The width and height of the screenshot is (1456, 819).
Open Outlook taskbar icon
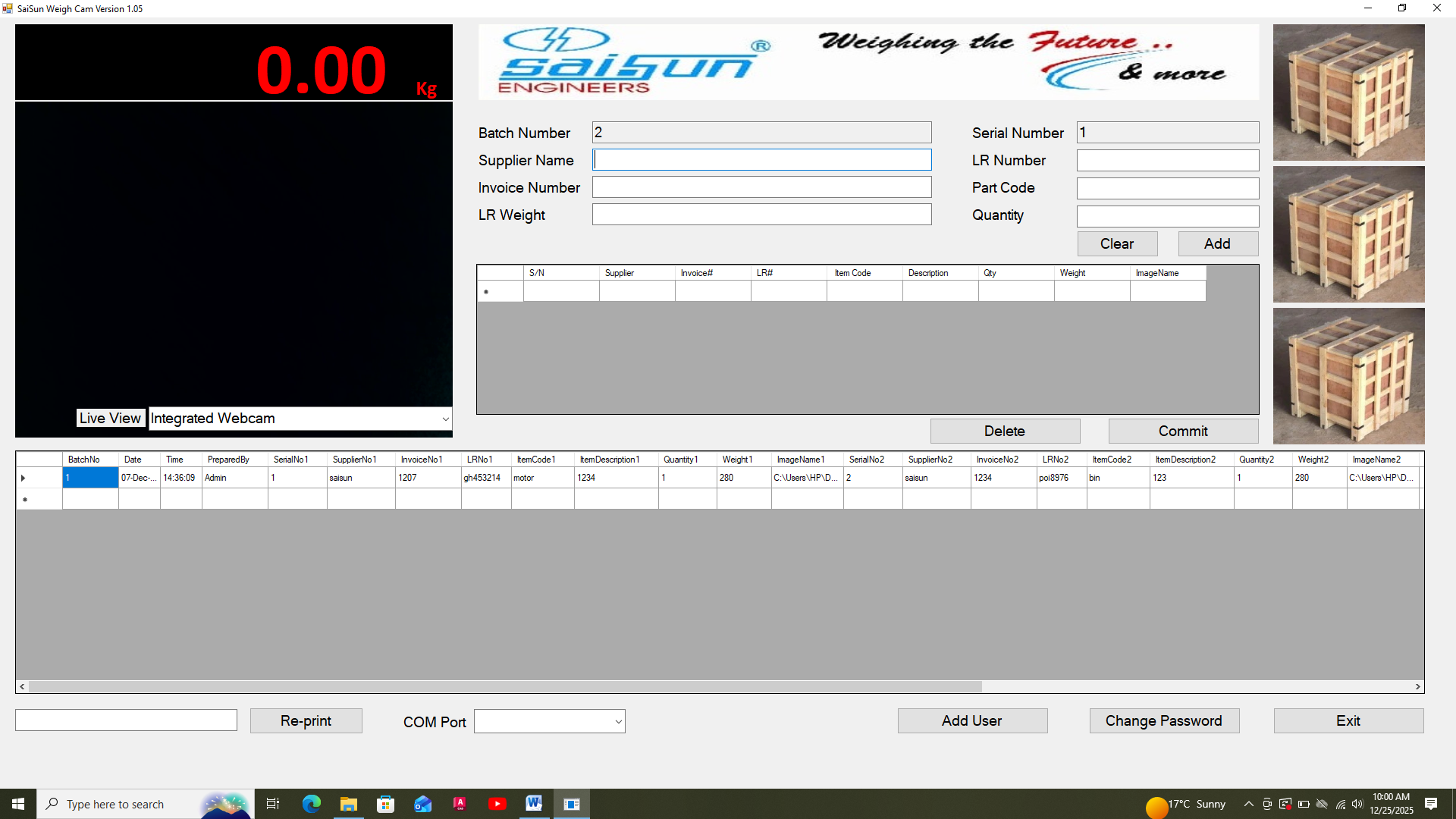pyautogui.click(x=422, y=804)
